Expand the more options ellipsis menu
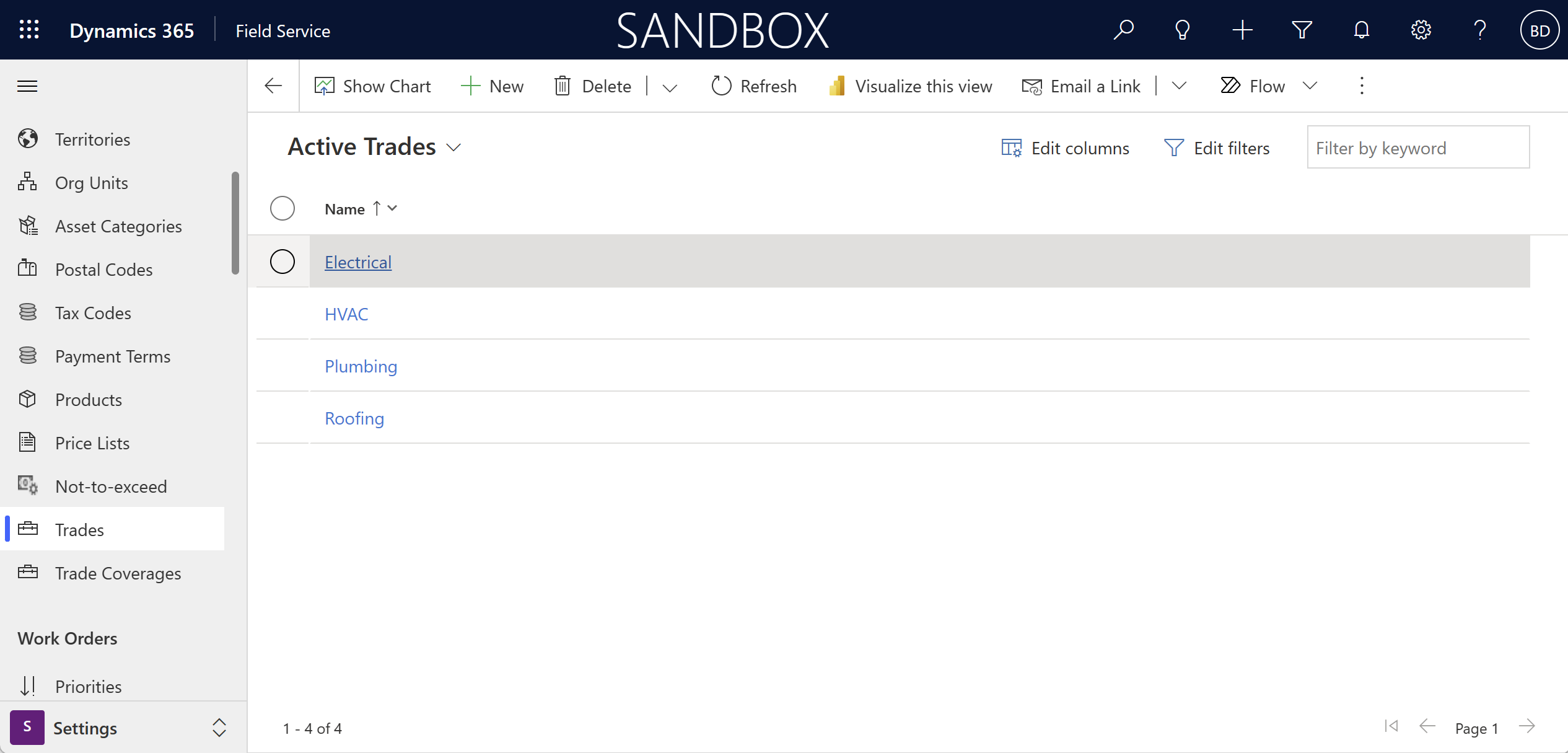1568x753 pixels. coord(1361,85)
